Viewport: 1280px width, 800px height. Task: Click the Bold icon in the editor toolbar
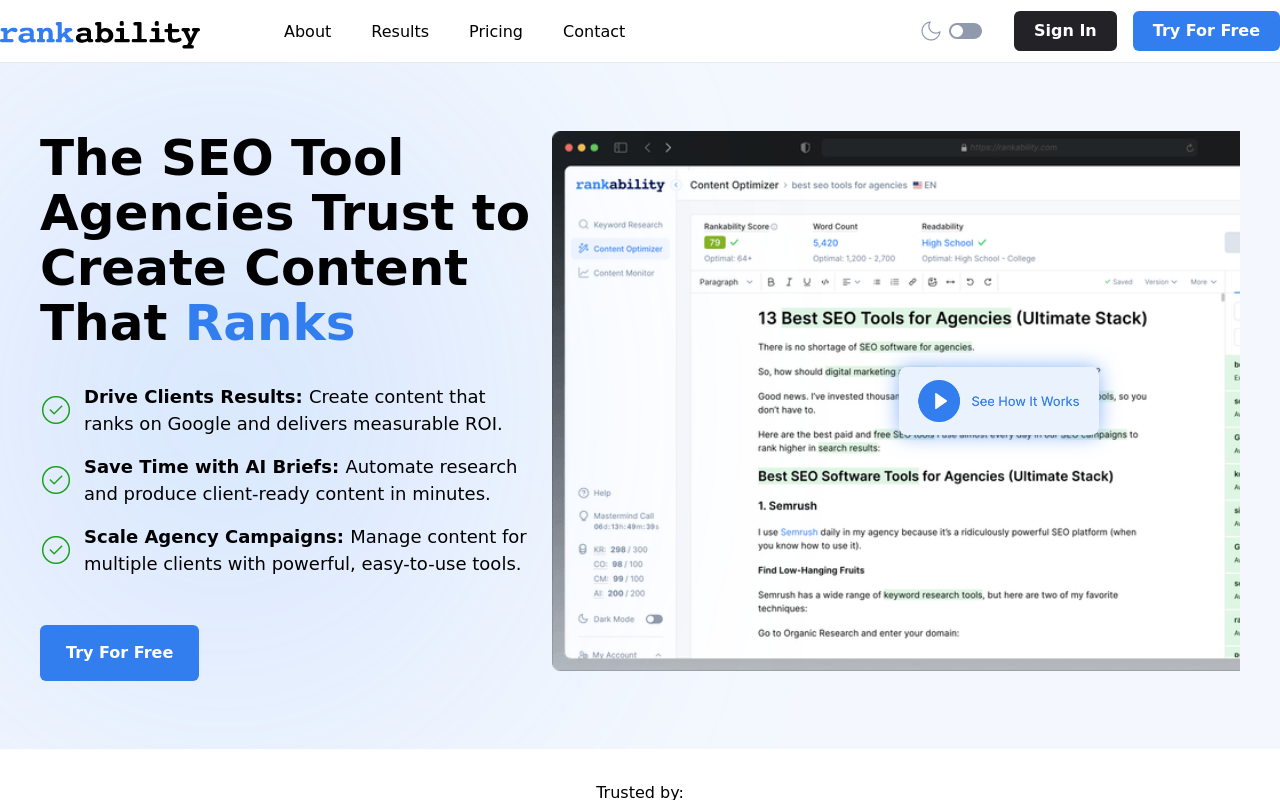(772, 282)
